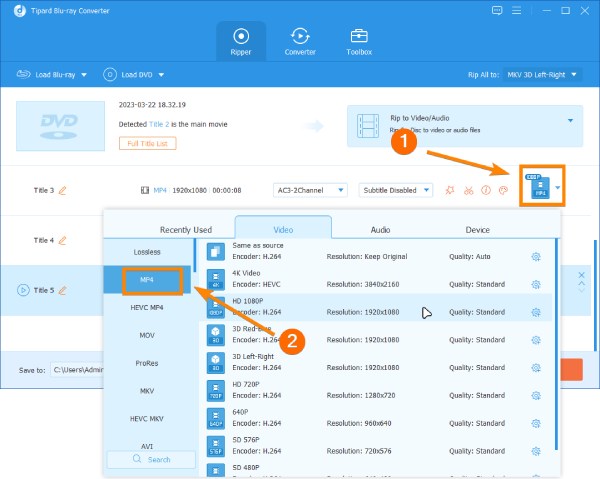Edit the name of Title 5
Image resolution: width=600 pixels, height=479 pixels.
tap(62, 290)
